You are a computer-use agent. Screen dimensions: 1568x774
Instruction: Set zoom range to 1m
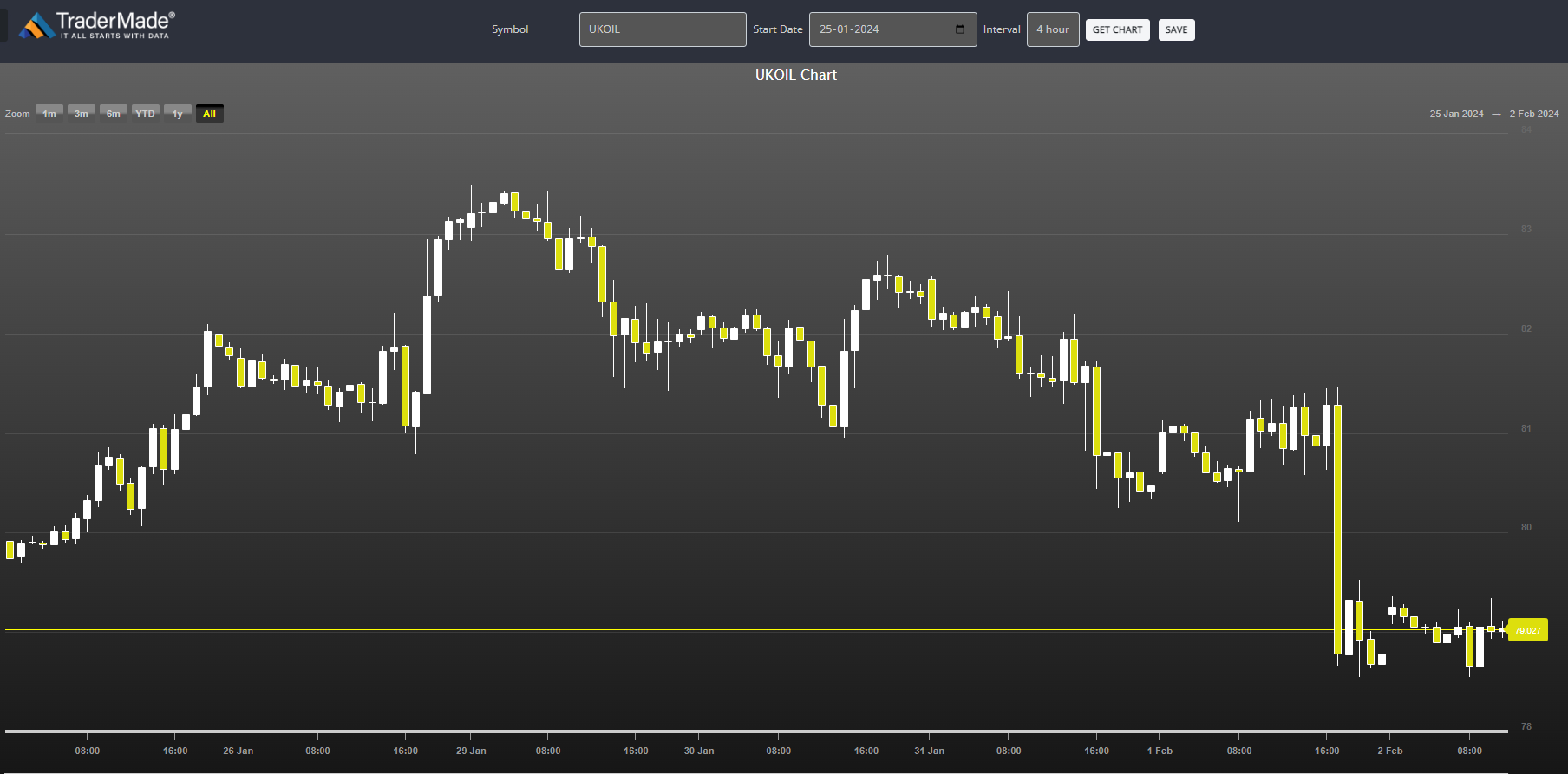[x=49, y=114]
